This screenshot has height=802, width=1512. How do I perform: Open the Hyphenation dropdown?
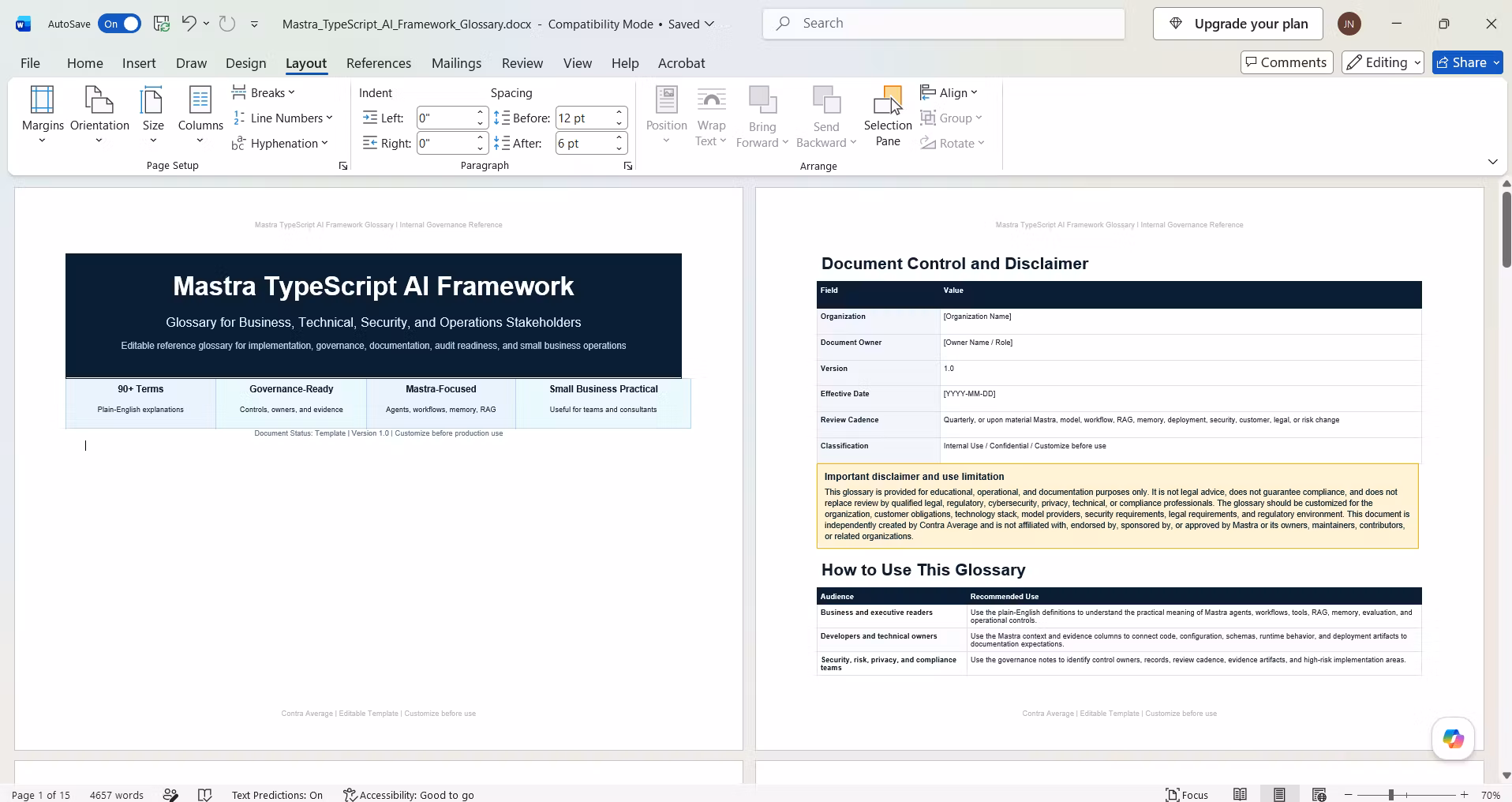pyautogui.click(x=280, y=144)
